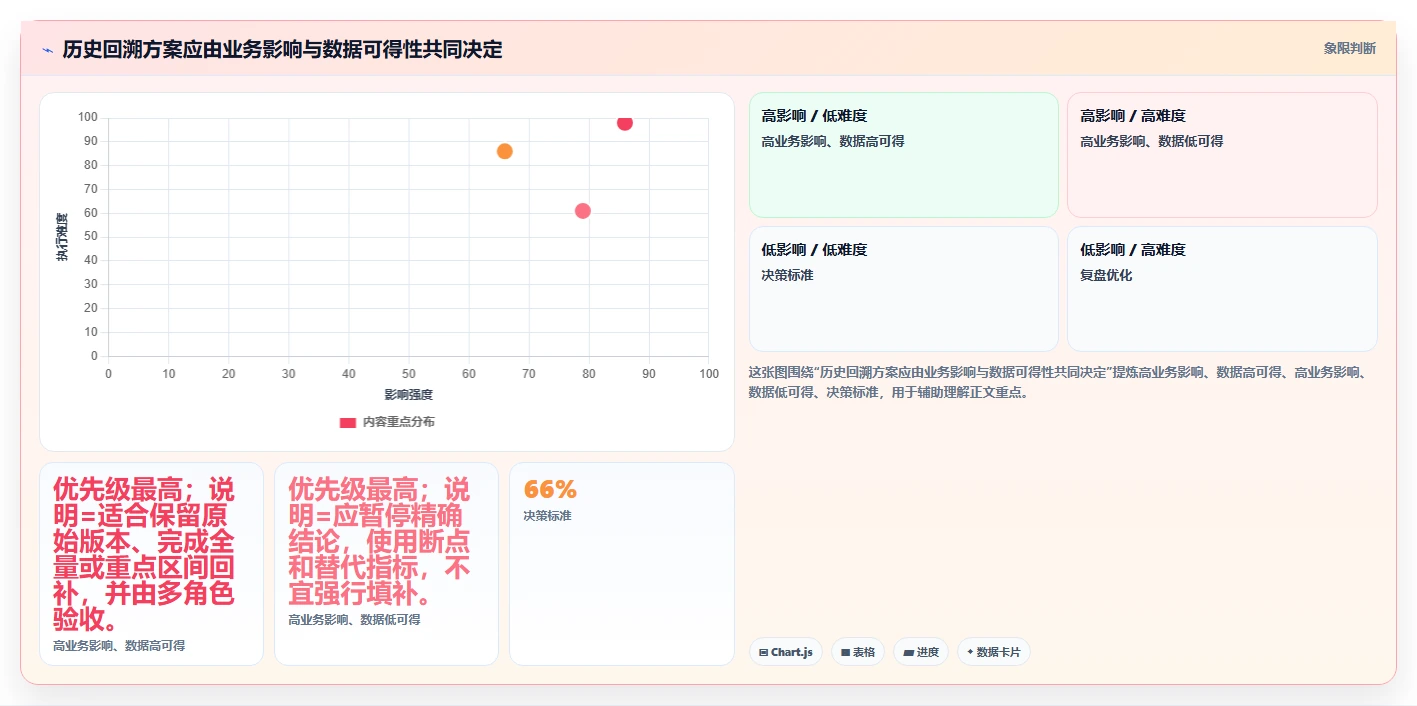Click 决策标准 under the 66% value

[547, 516]
